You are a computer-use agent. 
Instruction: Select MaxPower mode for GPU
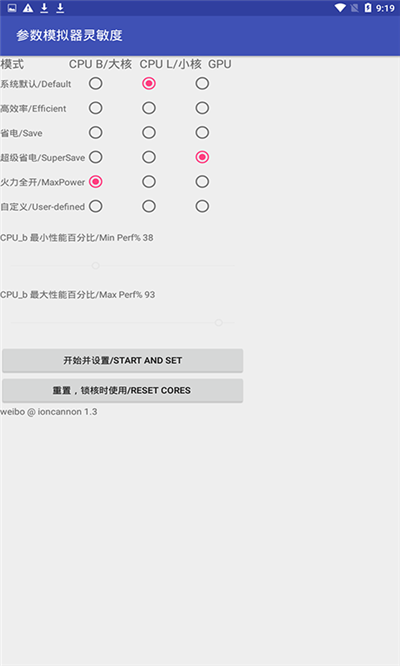pyautogui.click(x=202, y=182)
